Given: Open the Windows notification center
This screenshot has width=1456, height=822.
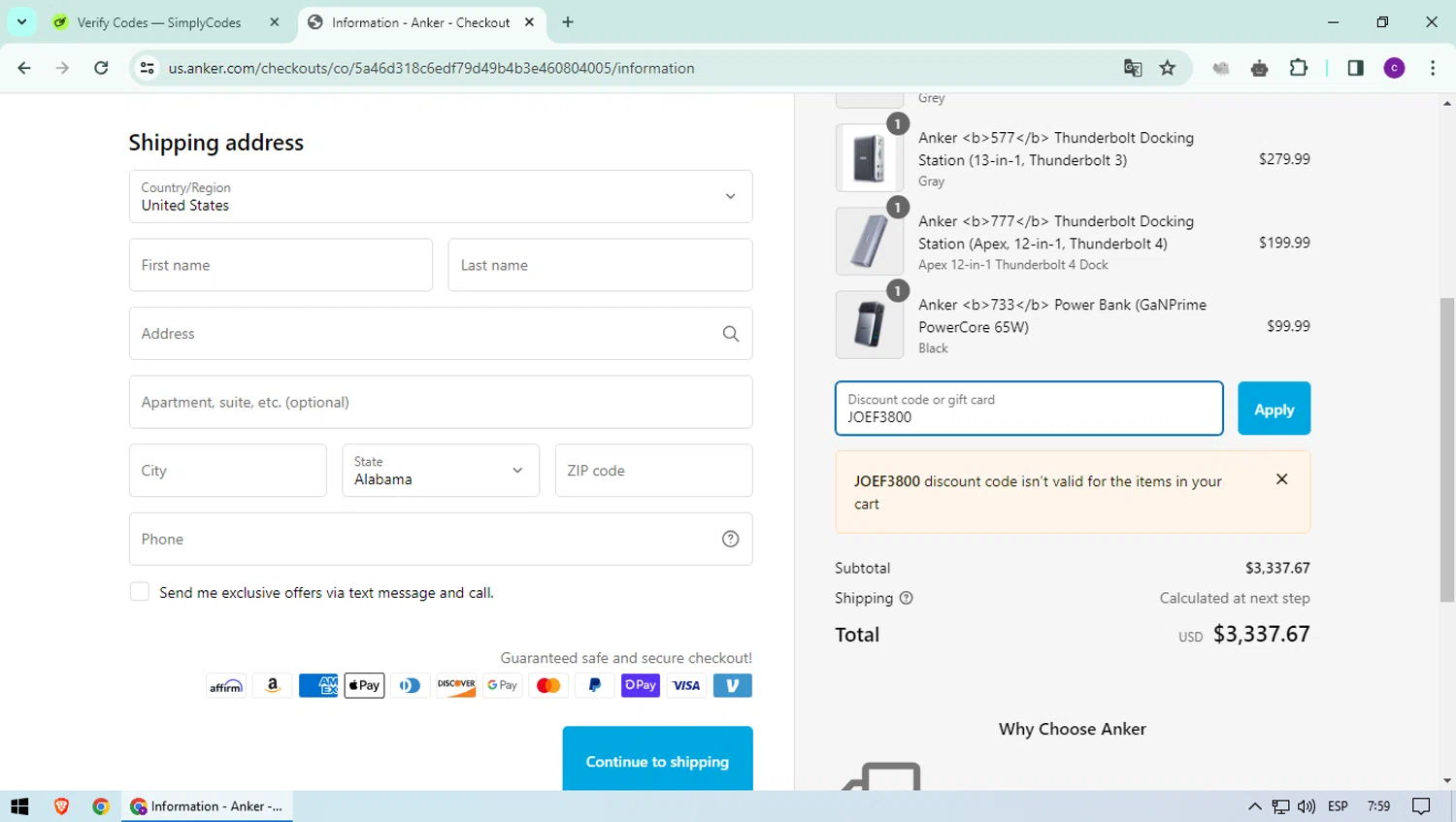Looking at the screenshot, I should [1422, 806].
